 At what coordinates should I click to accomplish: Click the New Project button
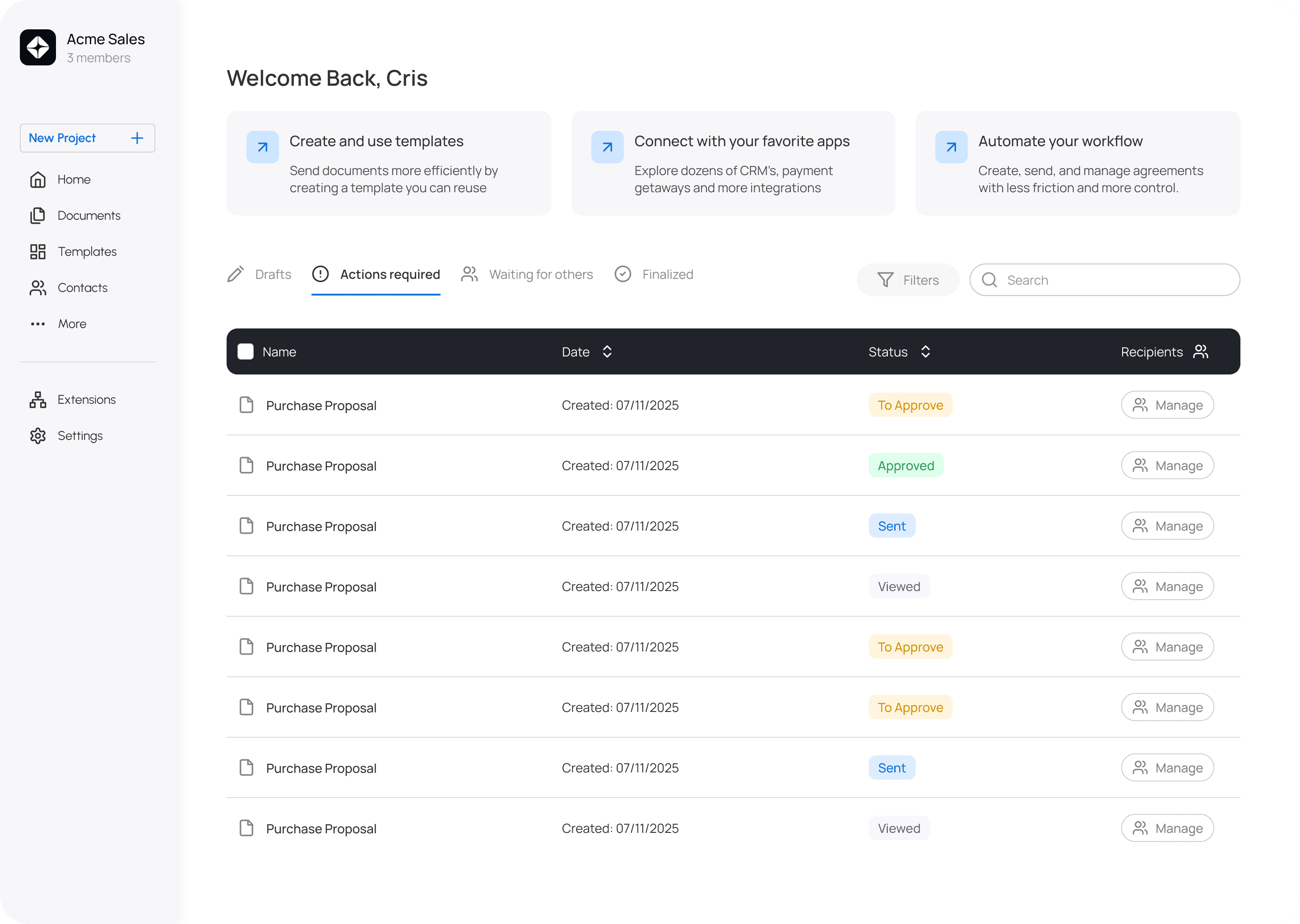click(87, 138)
